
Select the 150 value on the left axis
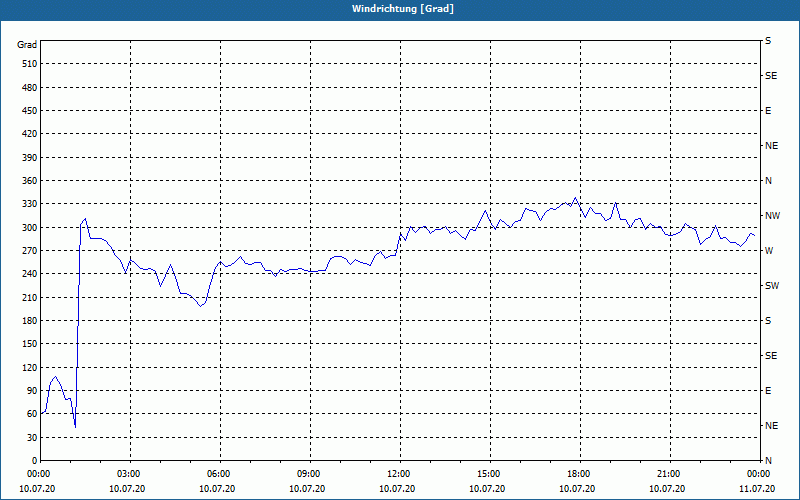pyautogui.click(x=30, y=344)
